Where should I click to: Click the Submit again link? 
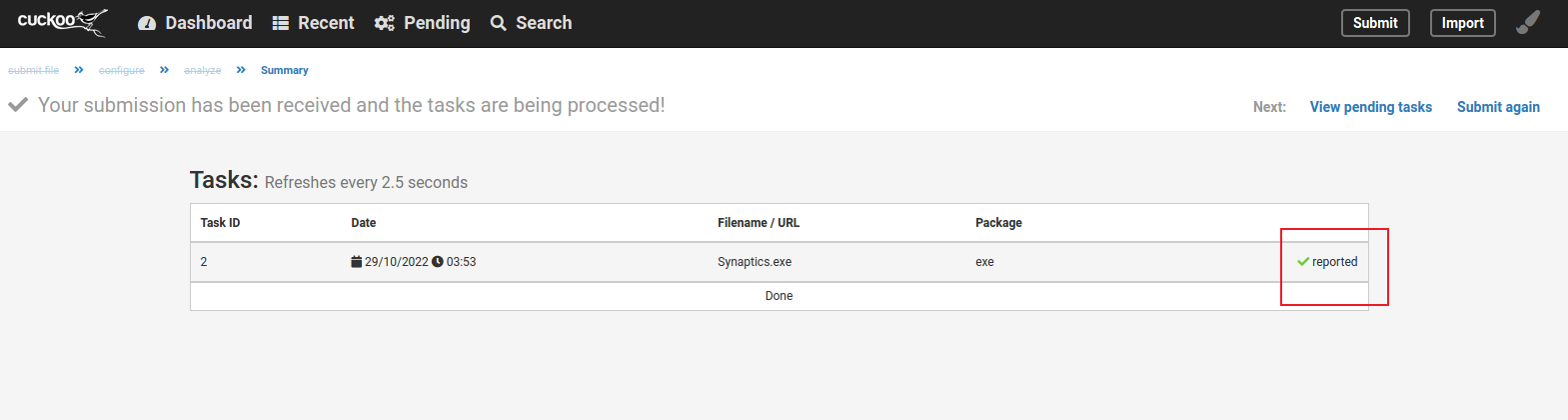[1498, 107]
